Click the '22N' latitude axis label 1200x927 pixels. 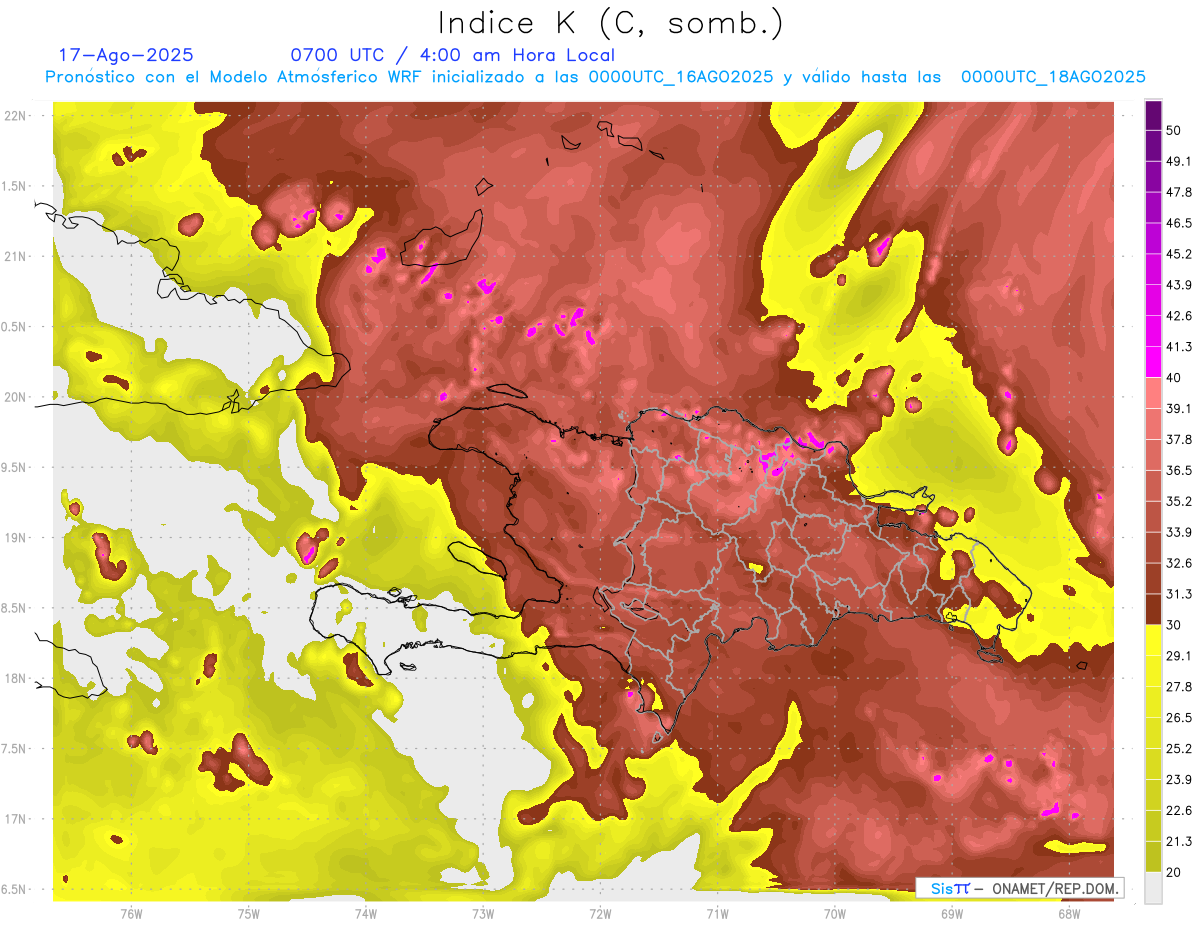point(14,116)
